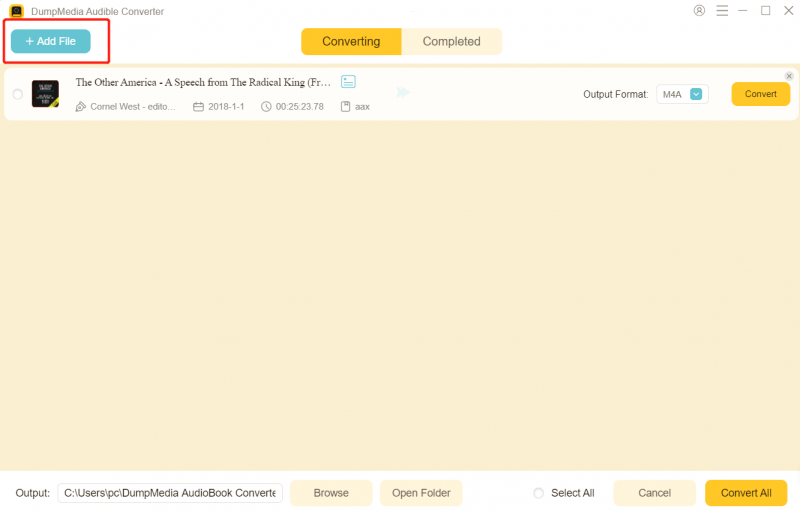Click the calendar icon next to 2018-1-1
Viewport: 800px width, 511px height.
198,107
